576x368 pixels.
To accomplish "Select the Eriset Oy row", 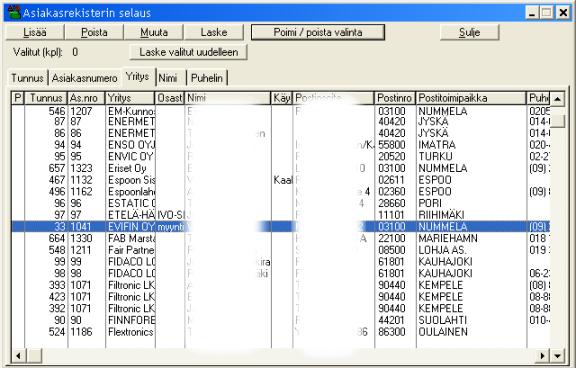I will 281,168.
